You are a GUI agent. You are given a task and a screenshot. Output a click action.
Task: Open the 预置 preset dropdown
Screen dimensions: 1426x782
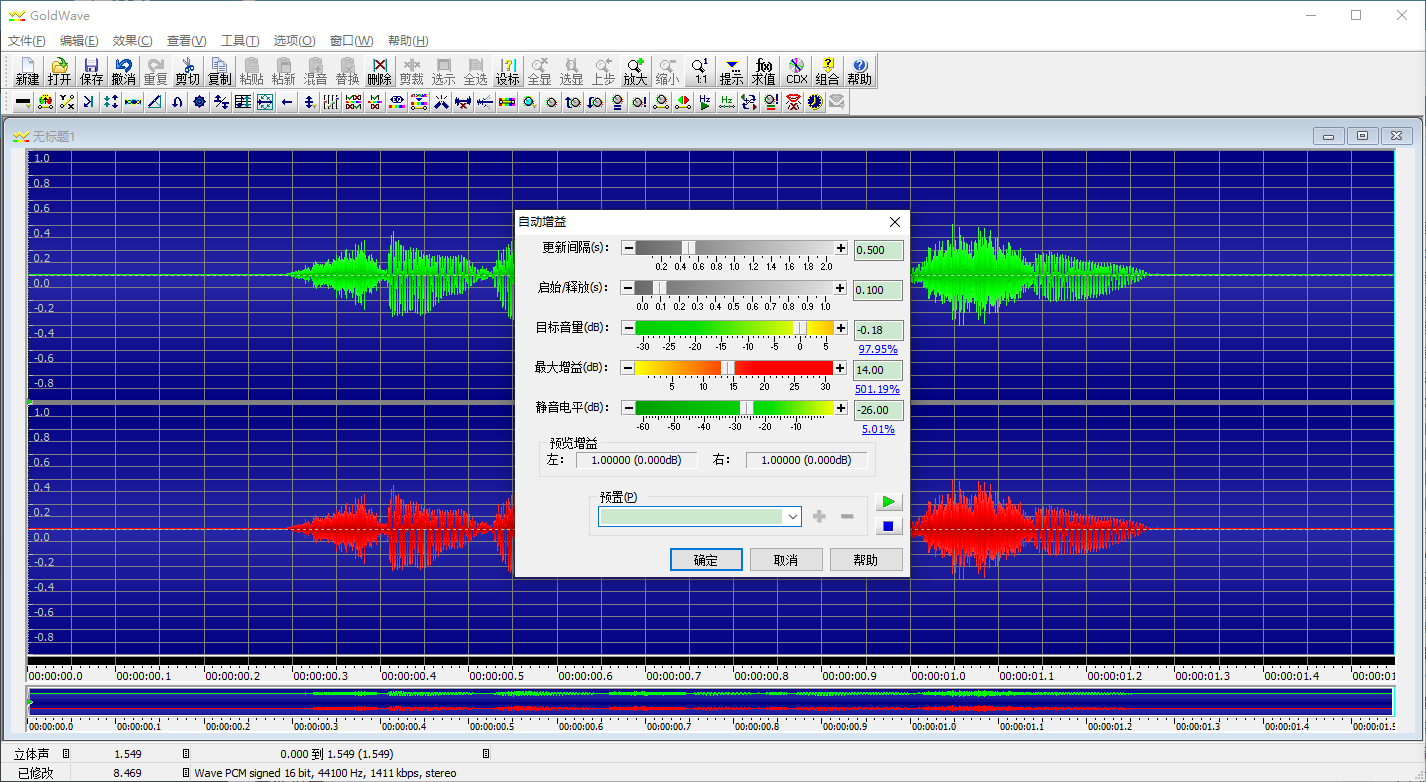click(x=700, y=516)
